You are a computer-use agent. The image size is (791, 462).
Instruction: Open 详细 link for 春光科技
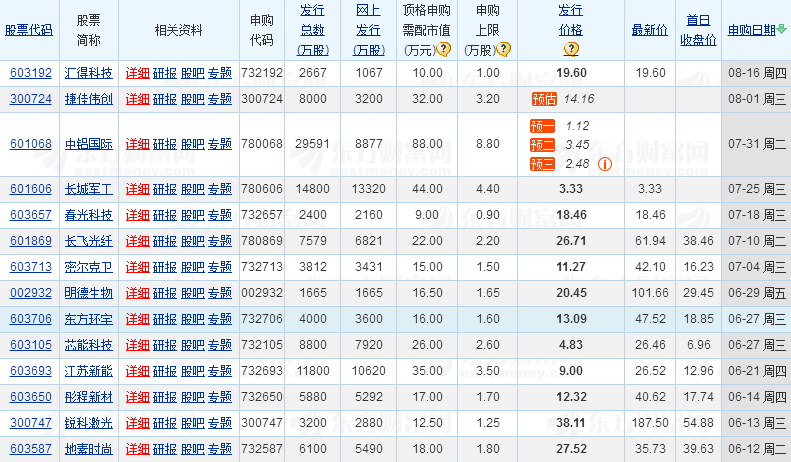click(x=138, y=215)
